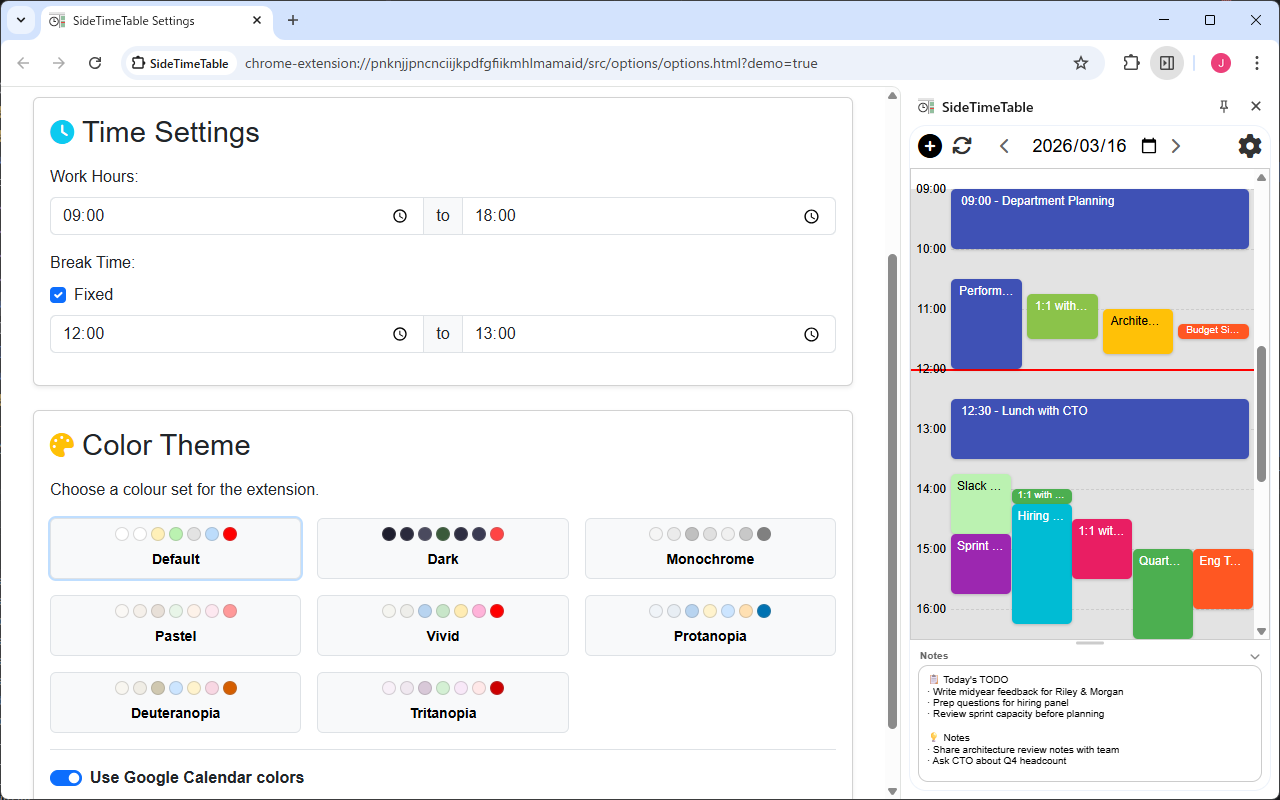Choose the Vivid color theme
The width and height of the screenshot is (1280, 800).
click(443, 625)
